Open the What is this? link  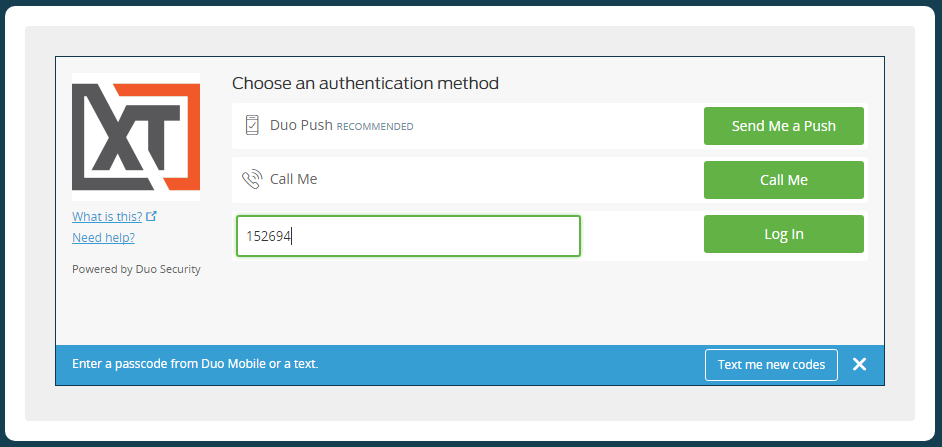[x=108, y=216]
